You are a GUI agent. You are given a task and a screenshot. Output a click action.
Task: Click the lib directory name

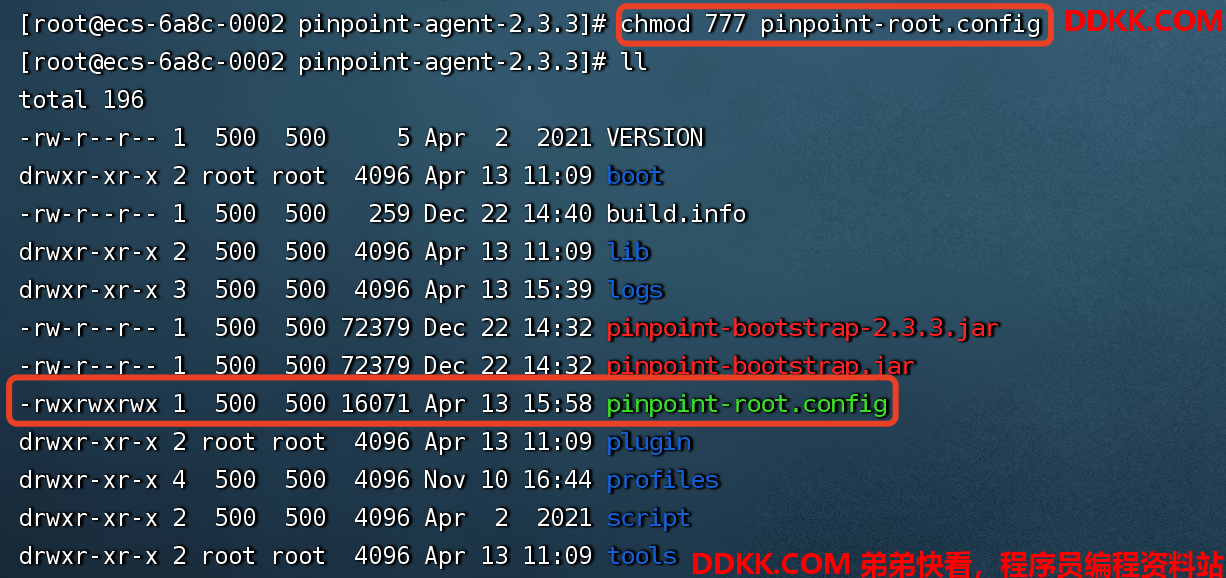[628, 252]
